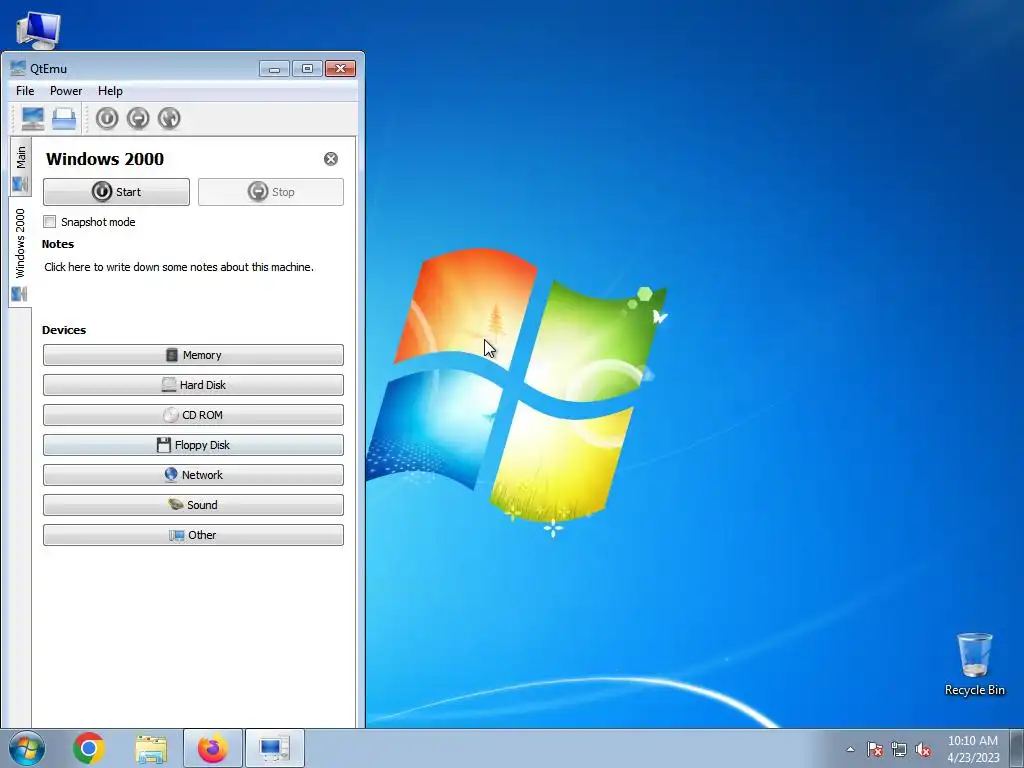Close the Windows 2000 machine tab
The image size is (1024, 768).
331,159
